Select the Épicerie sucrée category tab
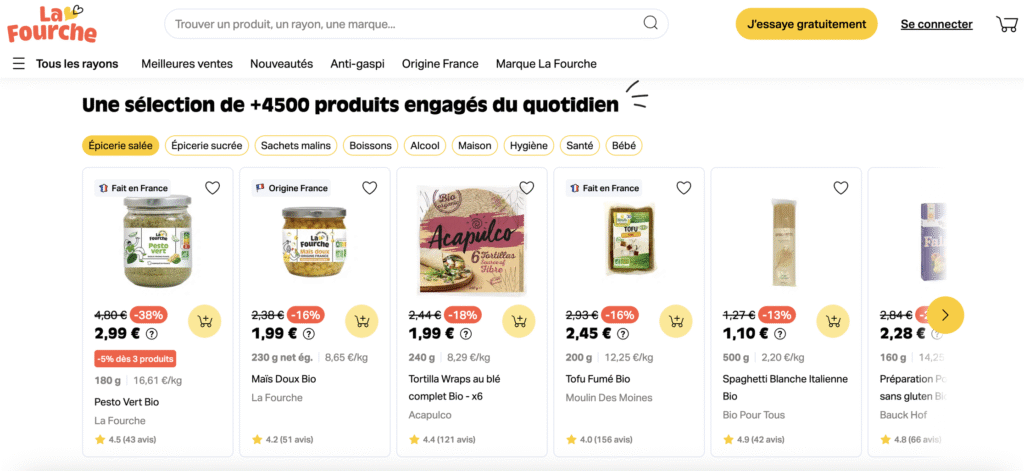Screen dimensions: 1024x471 207,146
